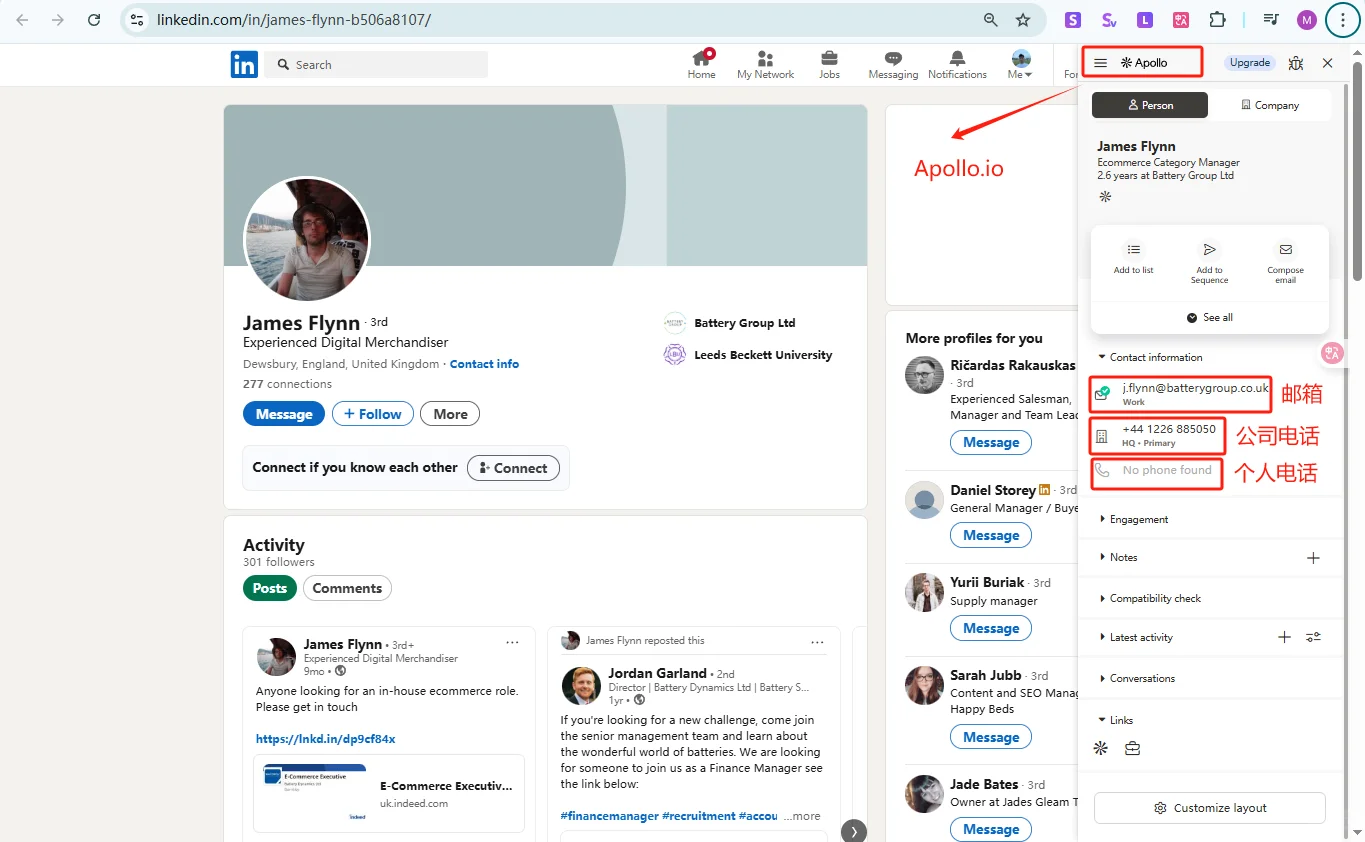
Task: Expand the Notes section
Action: point(1118,557)
